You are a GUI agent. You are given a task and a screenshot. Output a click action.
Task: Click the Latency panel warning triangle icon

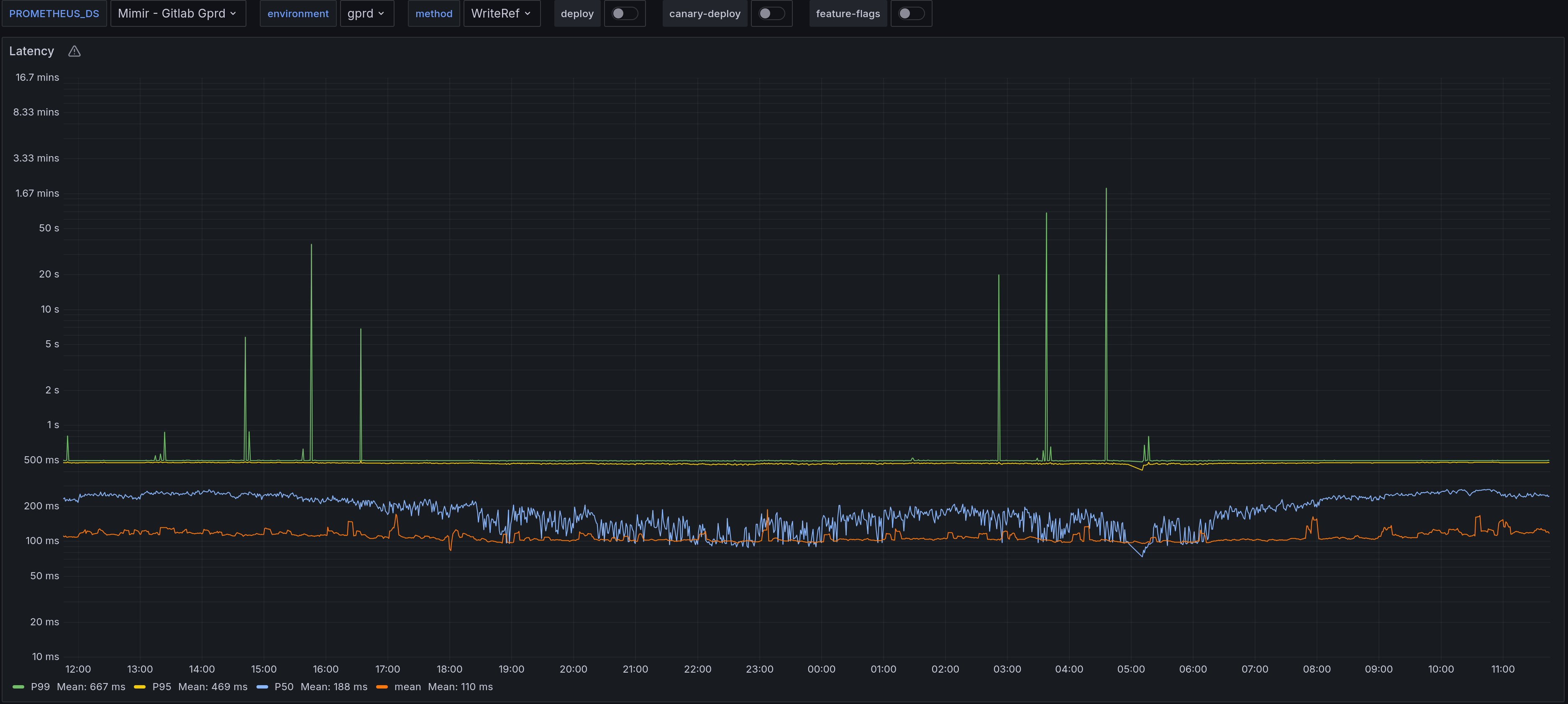click(74, 51)
